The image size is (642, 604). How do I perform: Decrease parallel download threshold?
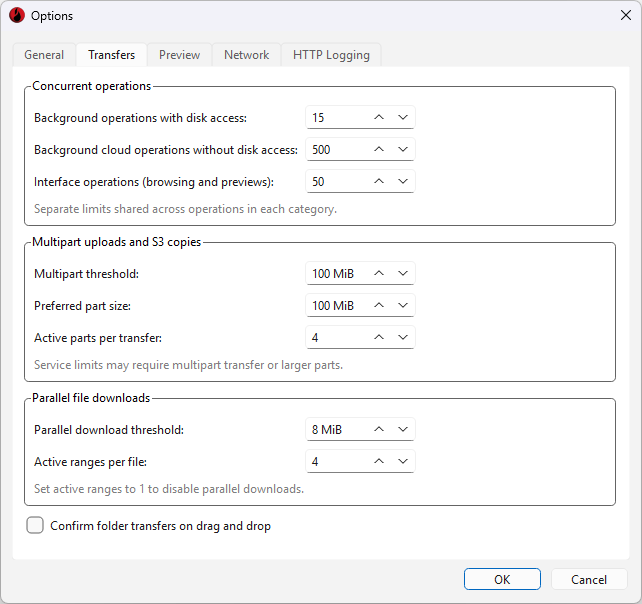point(403,430)
